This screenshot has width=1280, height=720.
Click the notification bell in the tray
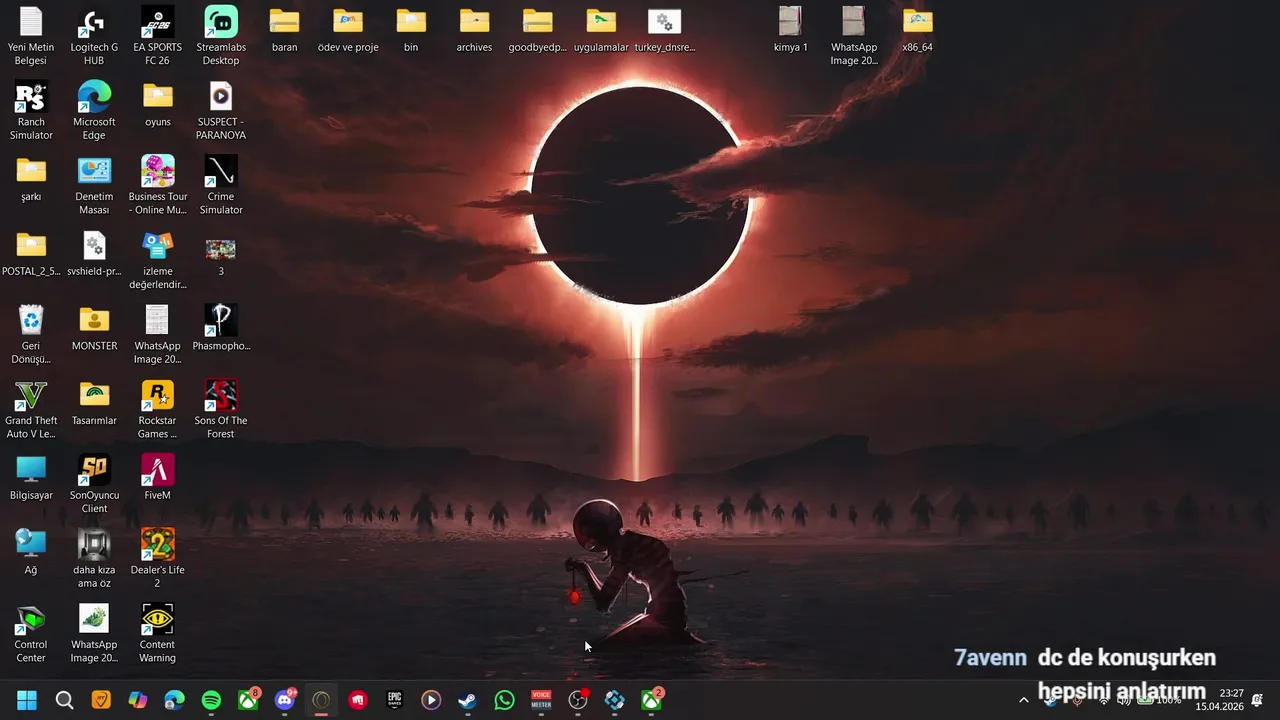pos(1258,700)
